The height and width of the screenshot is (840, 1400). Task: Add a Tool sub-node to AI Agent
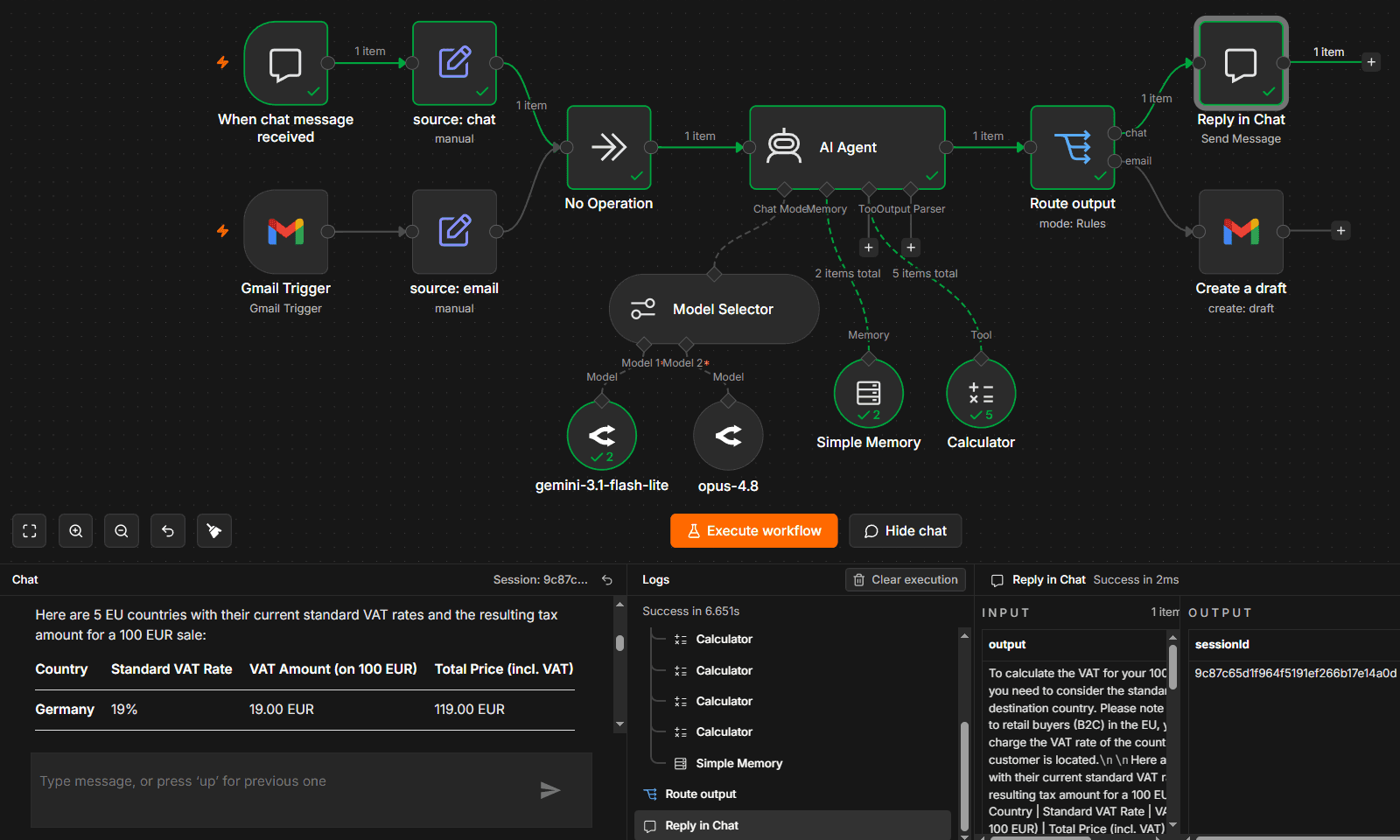(x=869, y=248)
